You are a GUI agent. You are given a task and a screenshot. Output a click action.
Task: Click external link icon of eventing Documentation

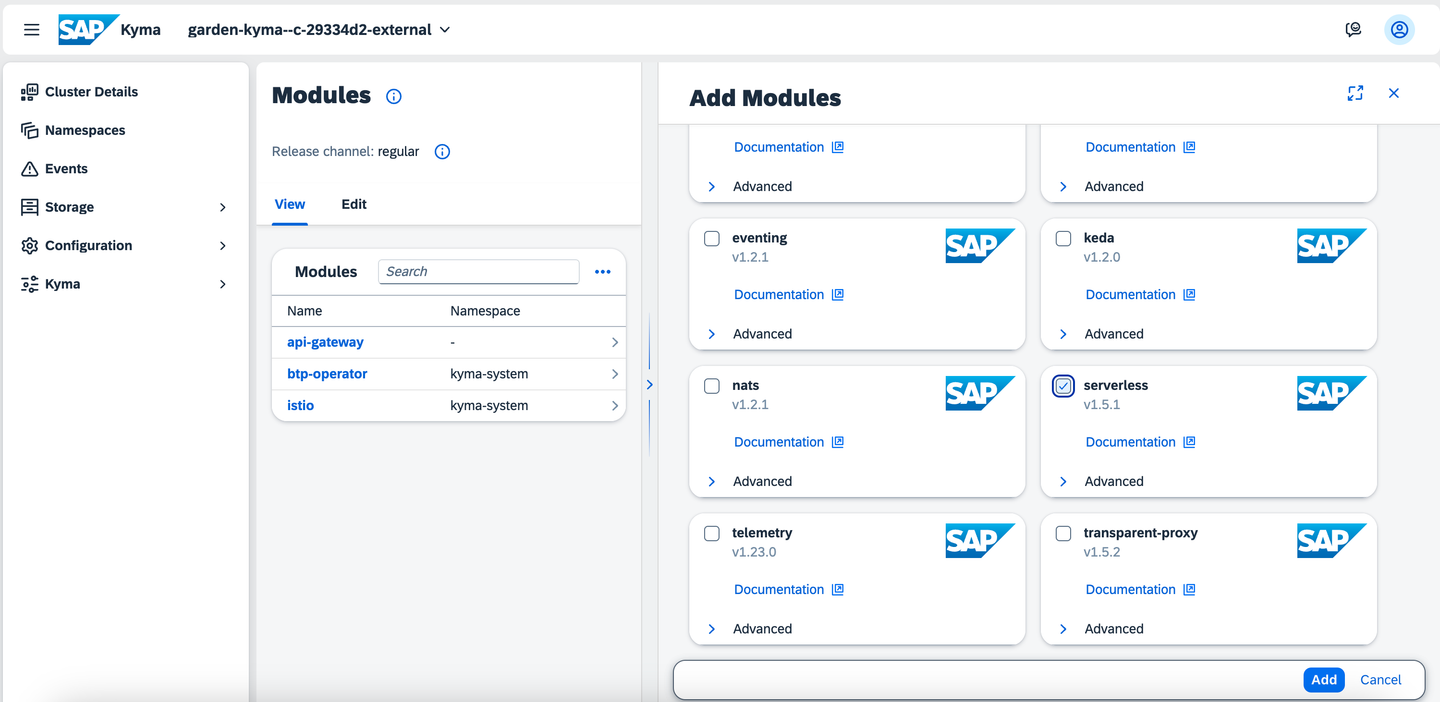tap(838, 295)
